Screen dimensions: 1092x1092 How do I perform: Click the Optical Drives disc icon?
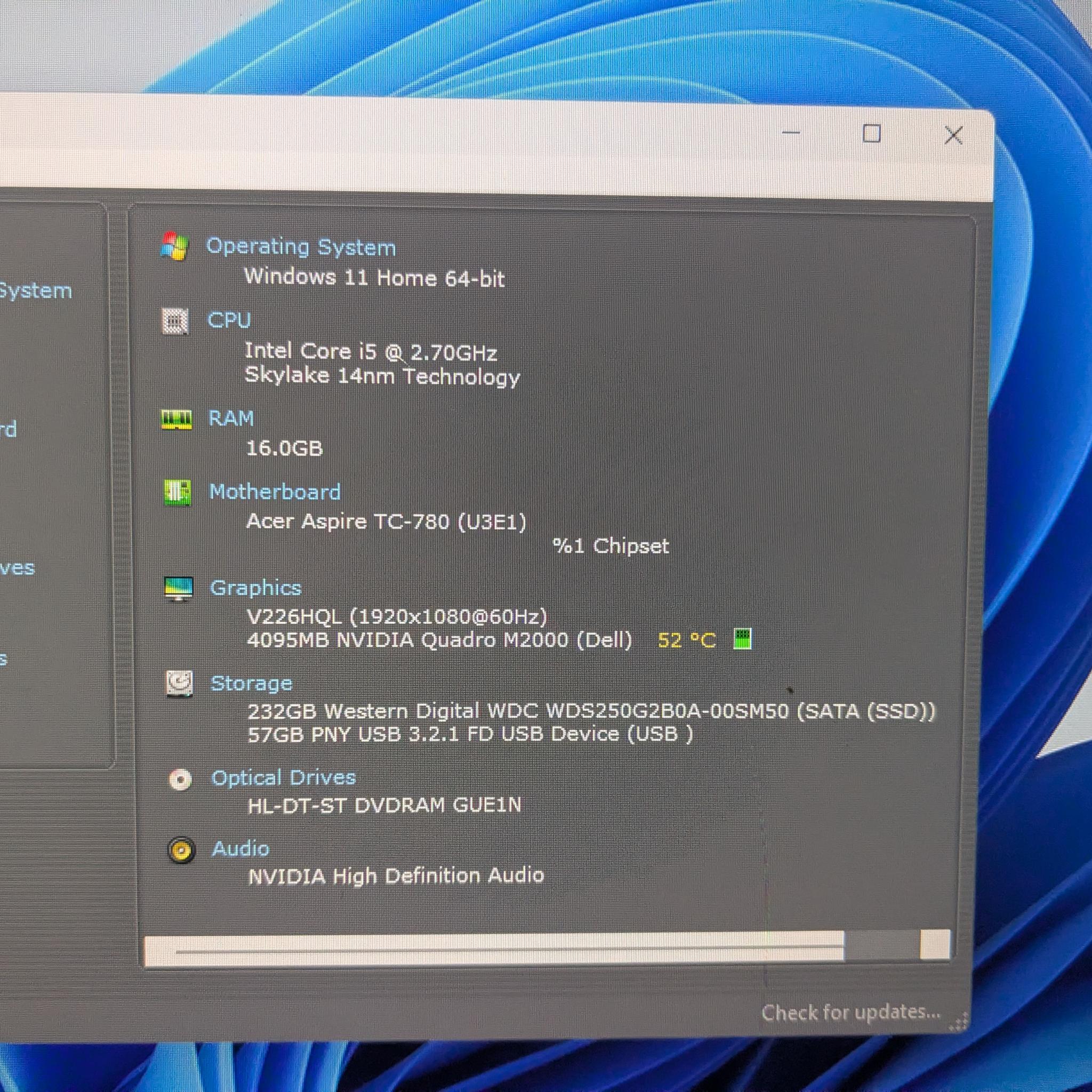pos(181,781)
